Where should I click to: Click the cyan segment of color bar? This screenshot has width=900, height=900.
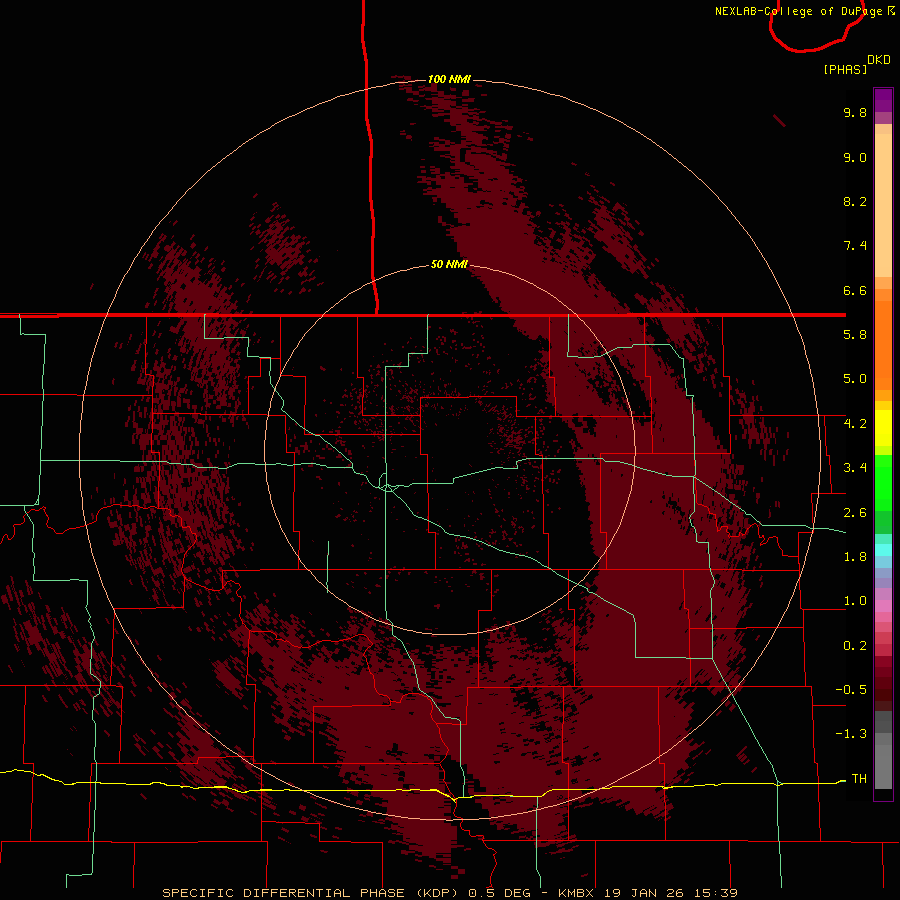[883, 550]
